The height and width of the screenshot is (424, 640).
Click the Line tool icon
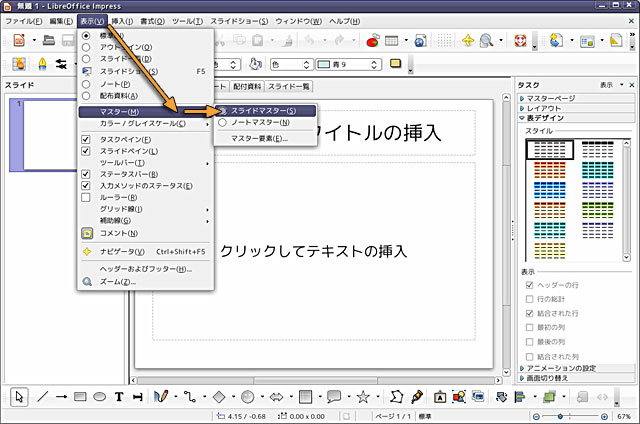43,397
